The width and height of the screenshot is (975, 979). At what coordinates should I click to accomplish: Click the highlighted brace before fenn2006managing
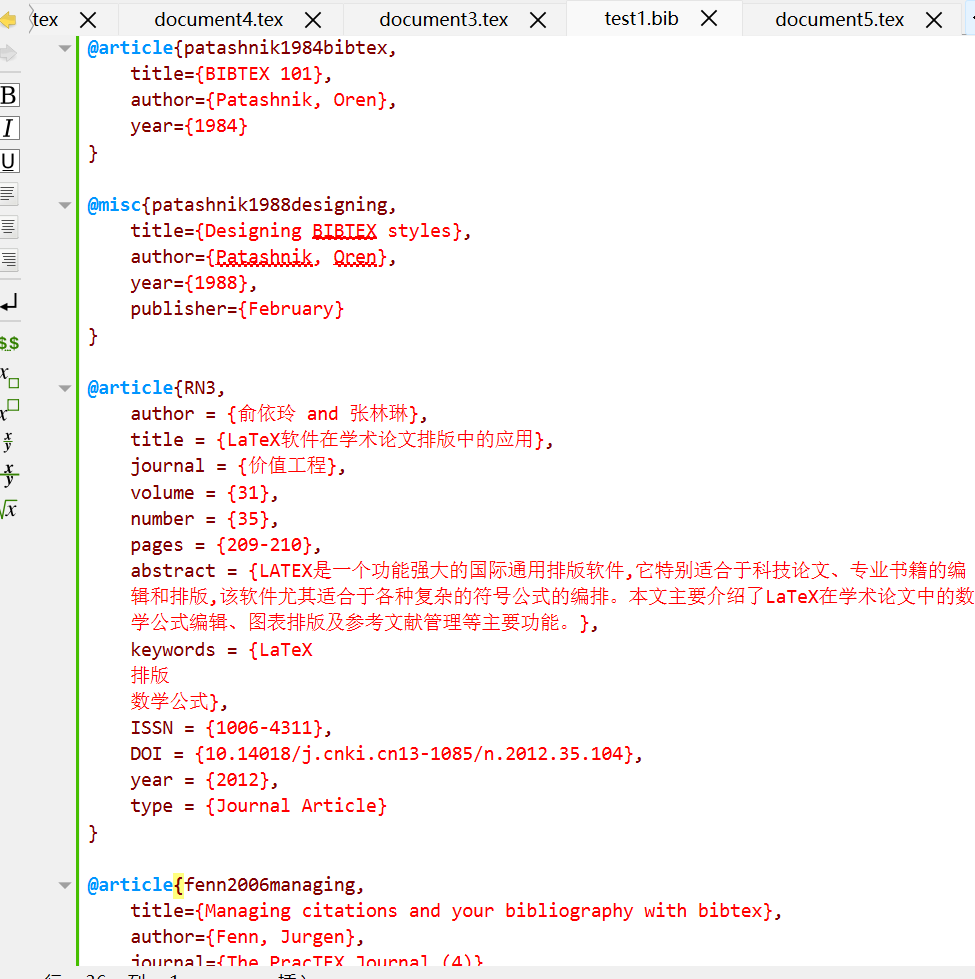179,885
